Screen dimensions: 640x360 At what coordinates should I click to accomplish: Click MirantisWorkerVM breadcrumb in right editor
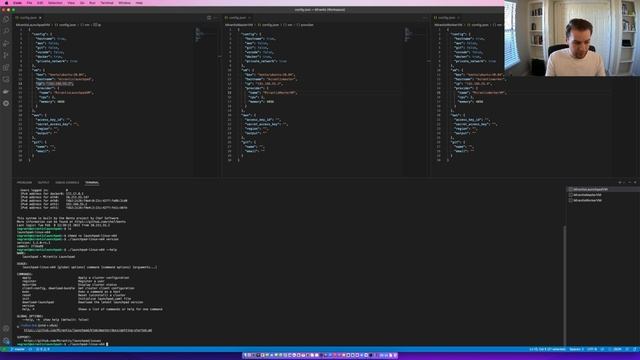[x=448, y=25]
